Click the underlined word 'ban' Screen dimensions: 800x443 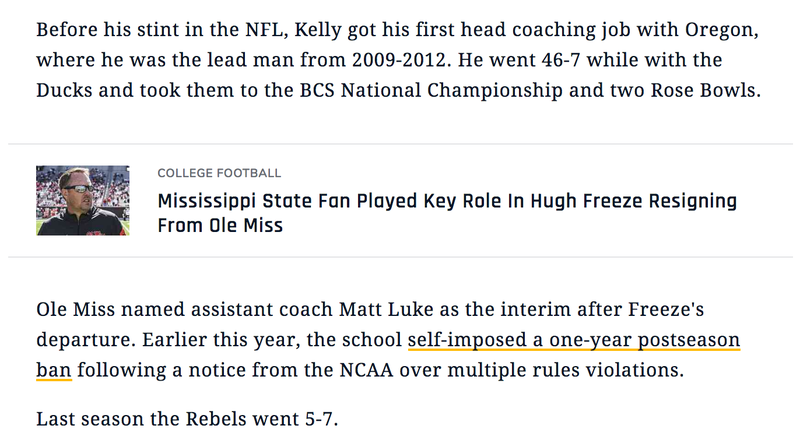[54, 370]
